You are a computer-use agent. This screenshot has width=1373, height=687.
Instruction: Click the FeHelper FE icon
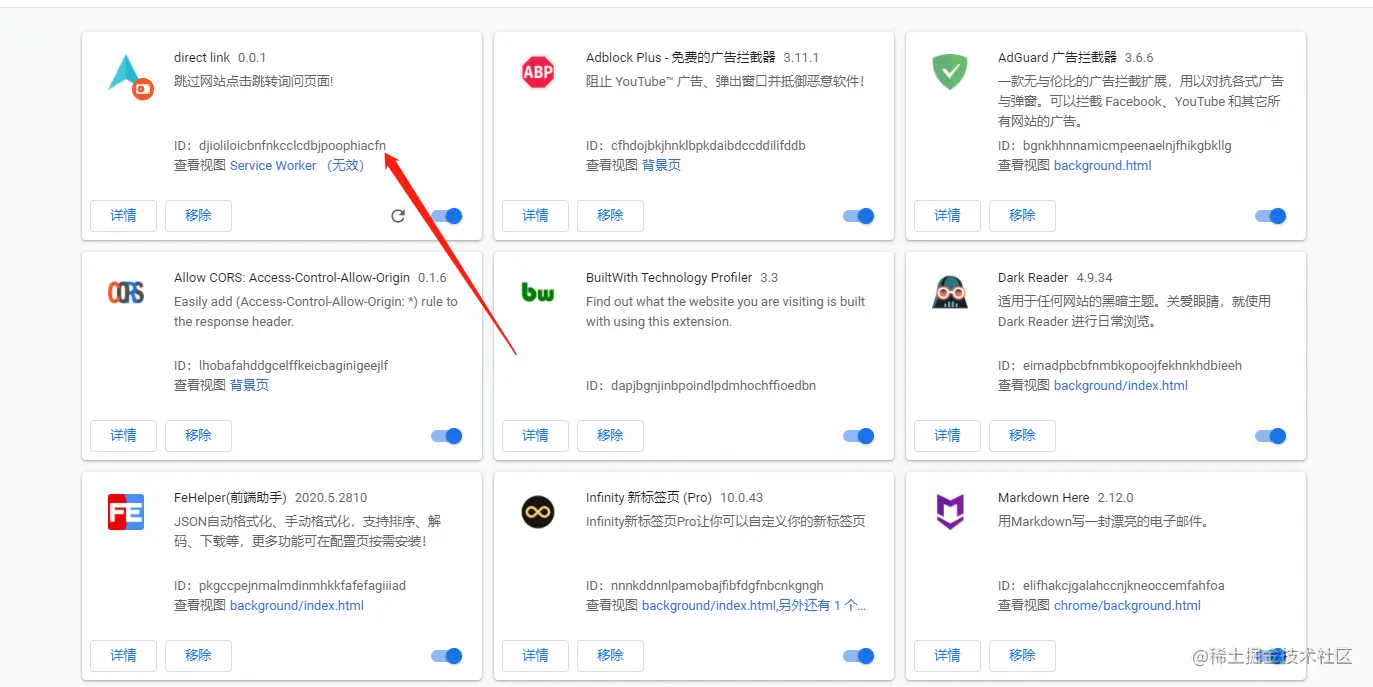point(126,512)
